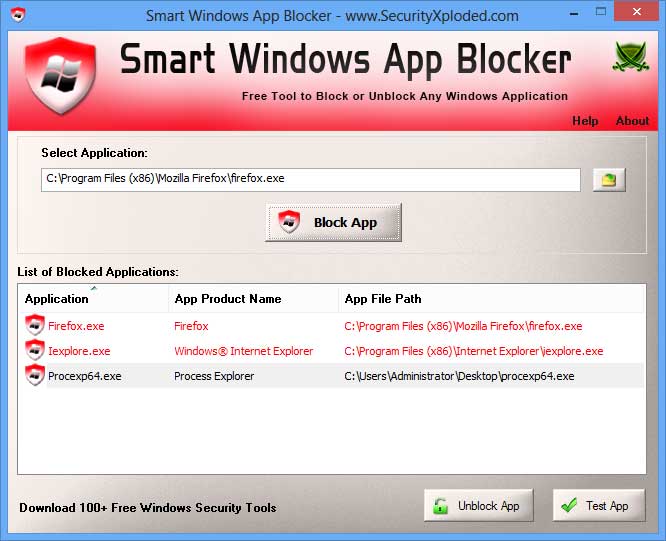Open the About menu
The image size is (666, 541).
tap(632, 121)
